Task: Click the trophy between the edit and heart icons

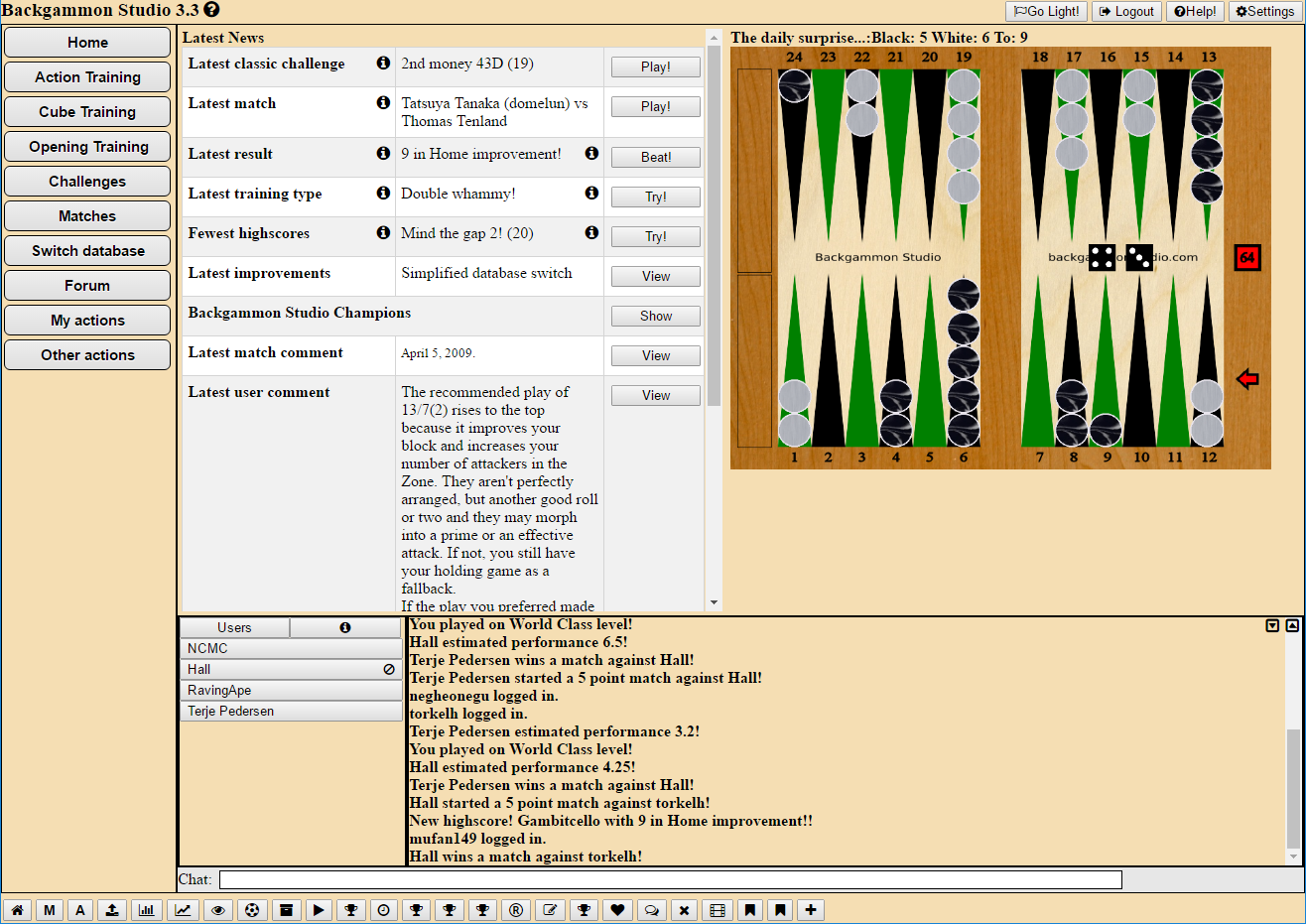Action: (x=585, y=909)
